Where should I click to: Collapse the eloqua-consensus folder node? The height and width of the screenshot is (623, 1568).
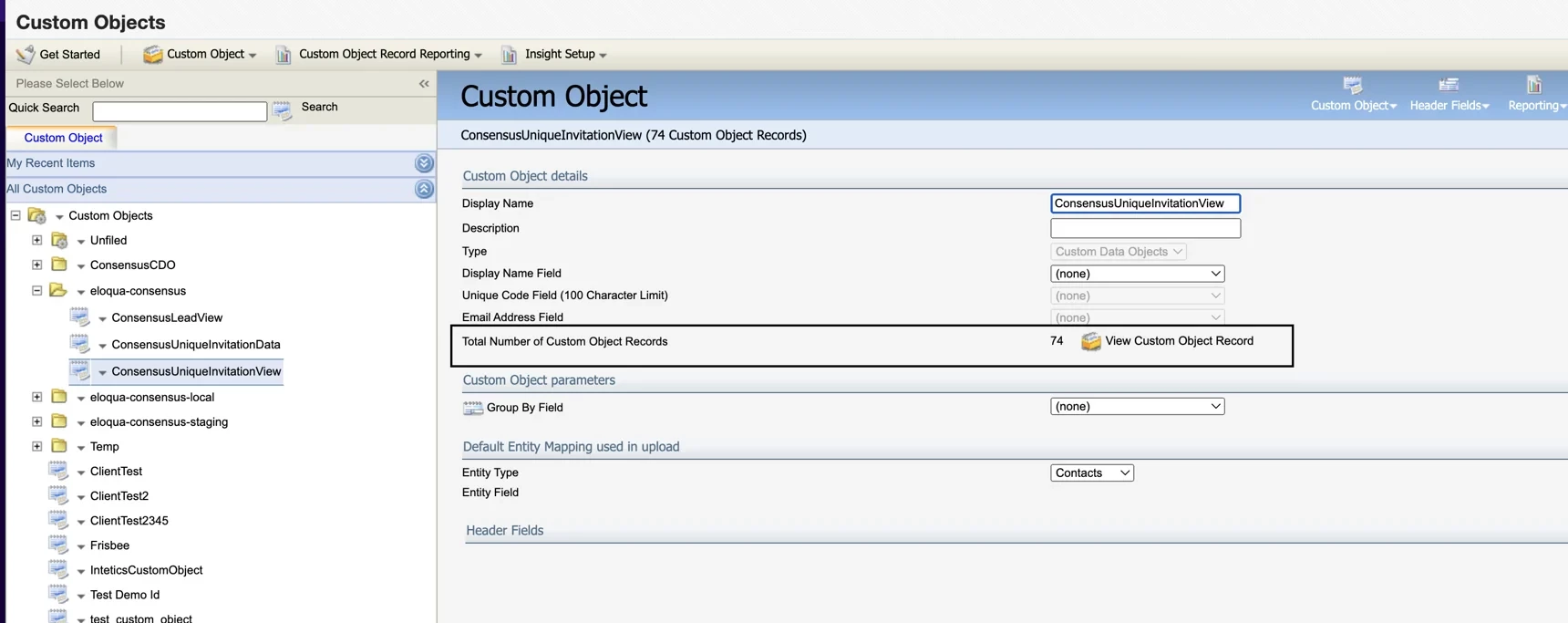point(37,291)
